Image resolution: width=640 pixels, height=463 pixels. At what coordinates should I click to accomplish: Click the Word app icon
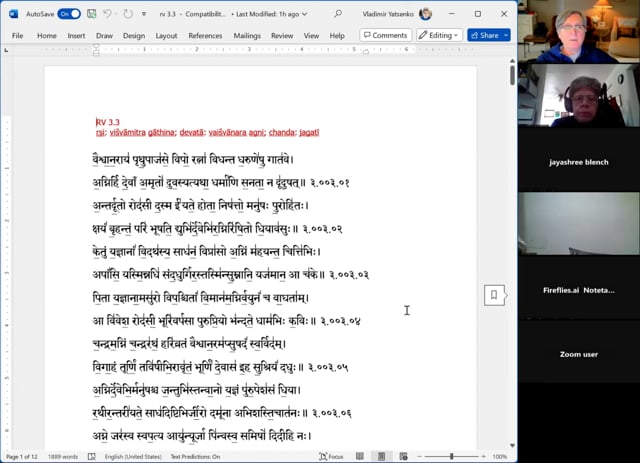pos(13,14)
